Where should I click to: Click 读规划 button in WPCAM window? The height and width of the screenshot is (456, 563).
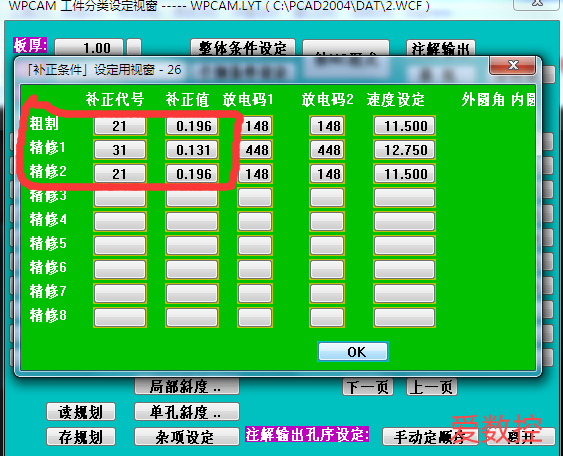(81, 411)
